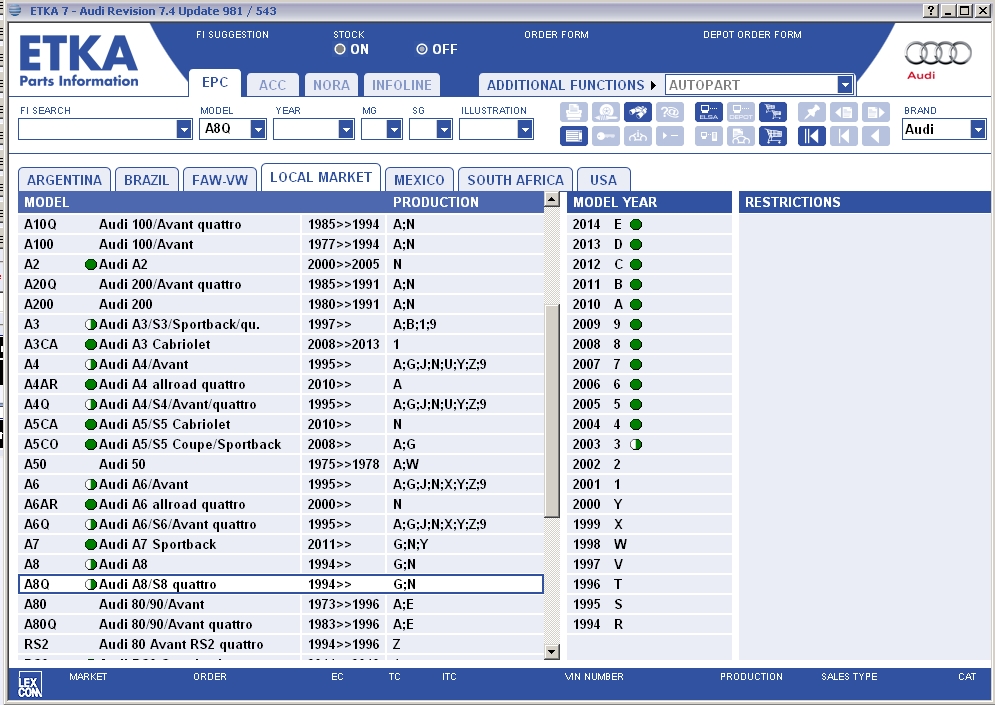Select the A5CO Audi A5/S5 Coupe/Sportback row
This screenshot has height=705, width=995.
pyautogui.click(x=281, y=444)
